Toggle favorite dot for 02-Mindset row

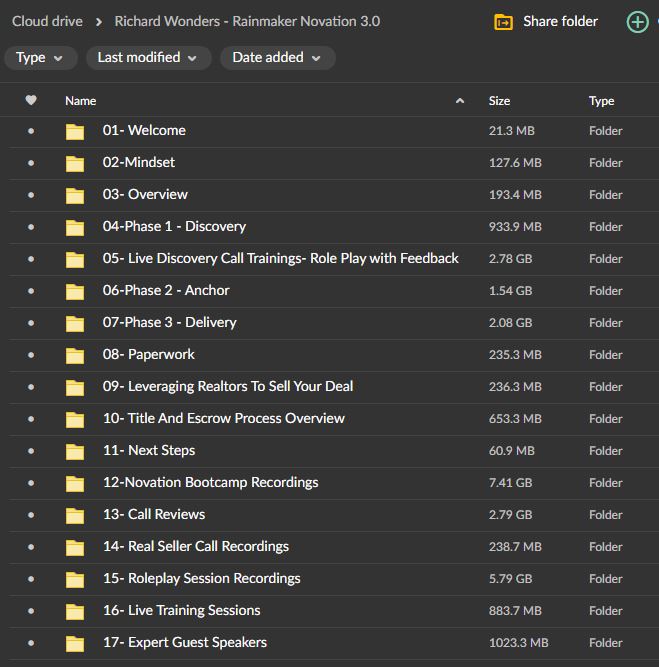click(31, 163)
